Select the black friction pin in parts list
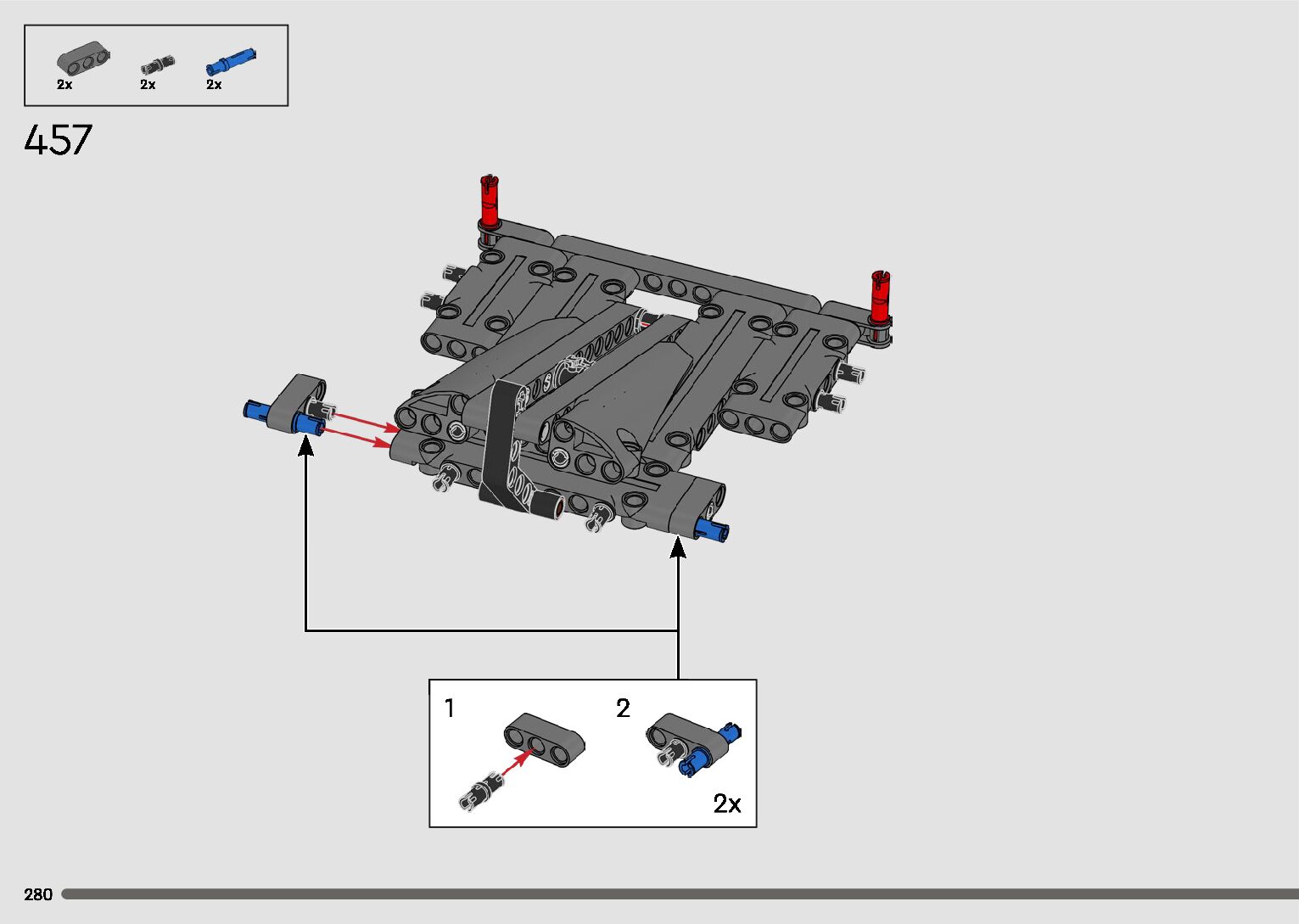The image size is (1299, 924). 157,64
